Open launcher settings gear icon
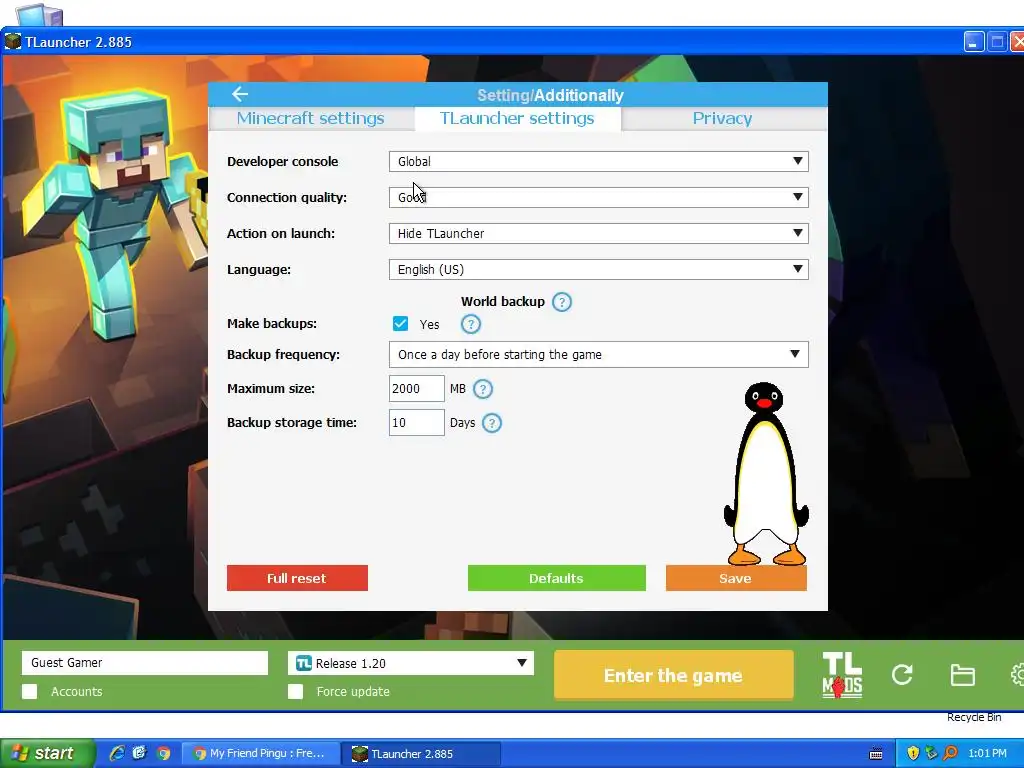 click(1017, 675)
